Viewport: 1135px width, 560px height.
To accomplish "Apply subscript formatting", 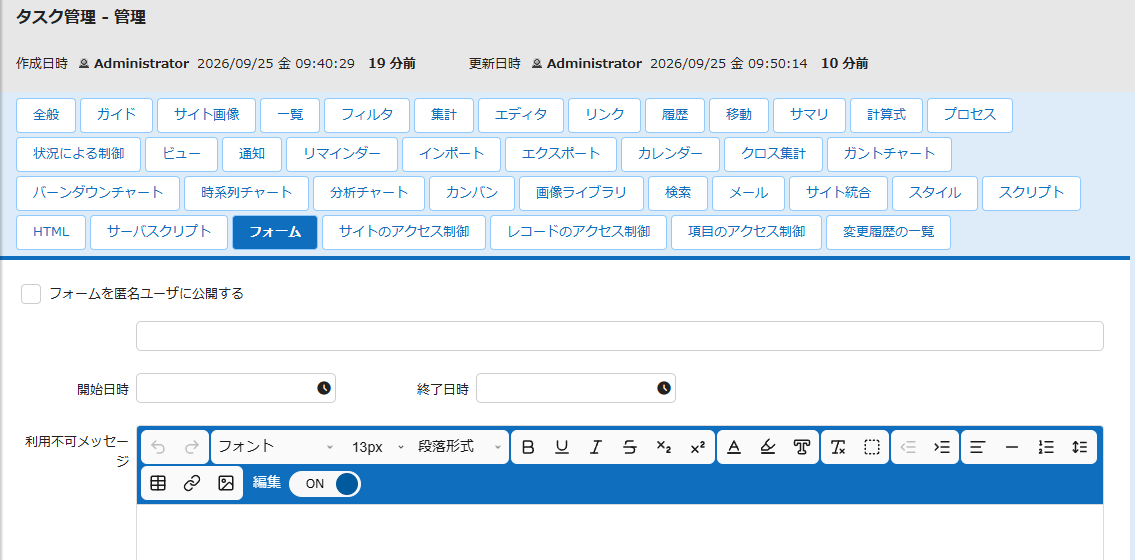I will (x=664, y=447).
